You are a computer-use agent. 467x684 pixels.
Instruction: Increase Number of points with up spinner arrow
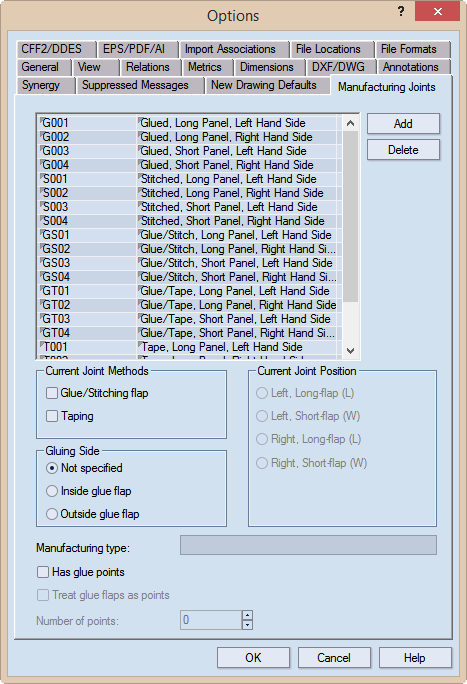tap(247, 616)
